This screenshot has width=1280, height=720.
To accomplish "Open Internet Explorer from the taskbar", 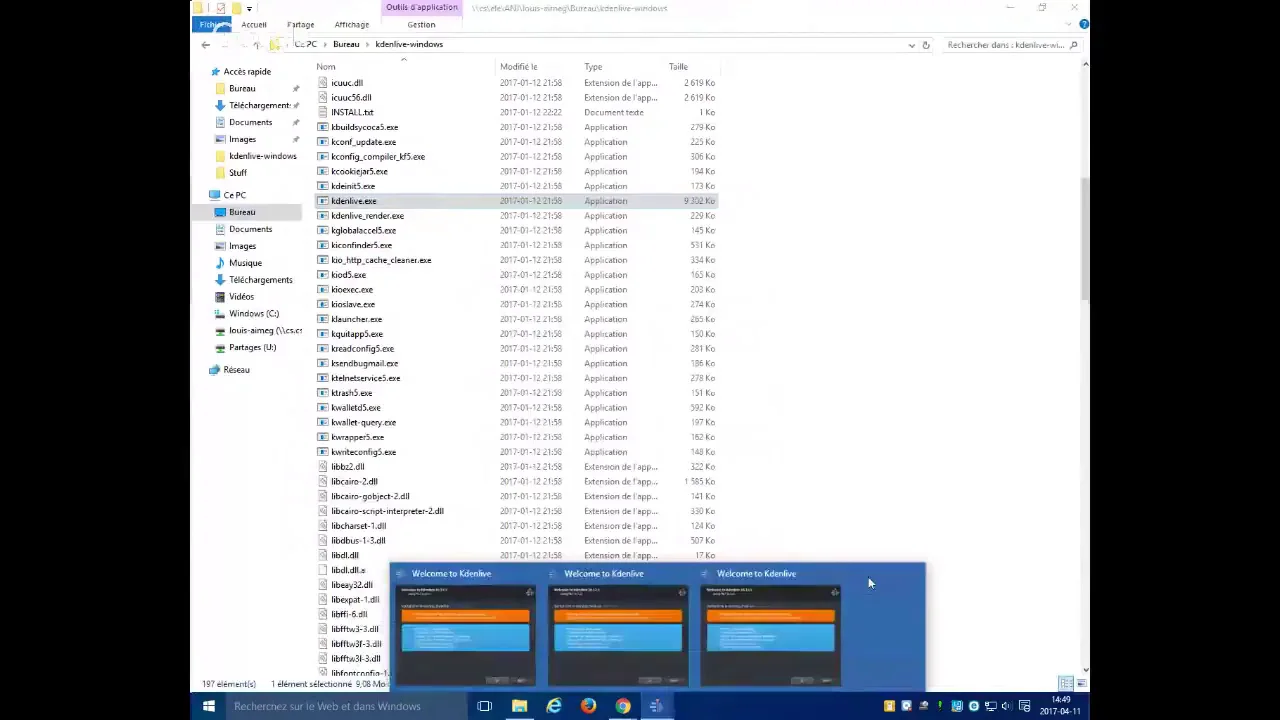I will (x=554, y=706).
